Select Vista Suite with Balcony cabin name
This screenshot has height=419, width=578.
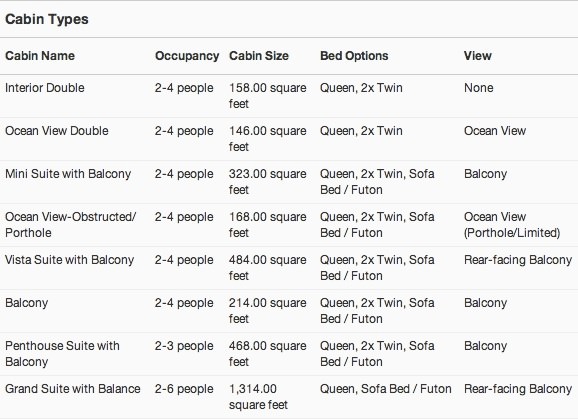click(69, 260)
